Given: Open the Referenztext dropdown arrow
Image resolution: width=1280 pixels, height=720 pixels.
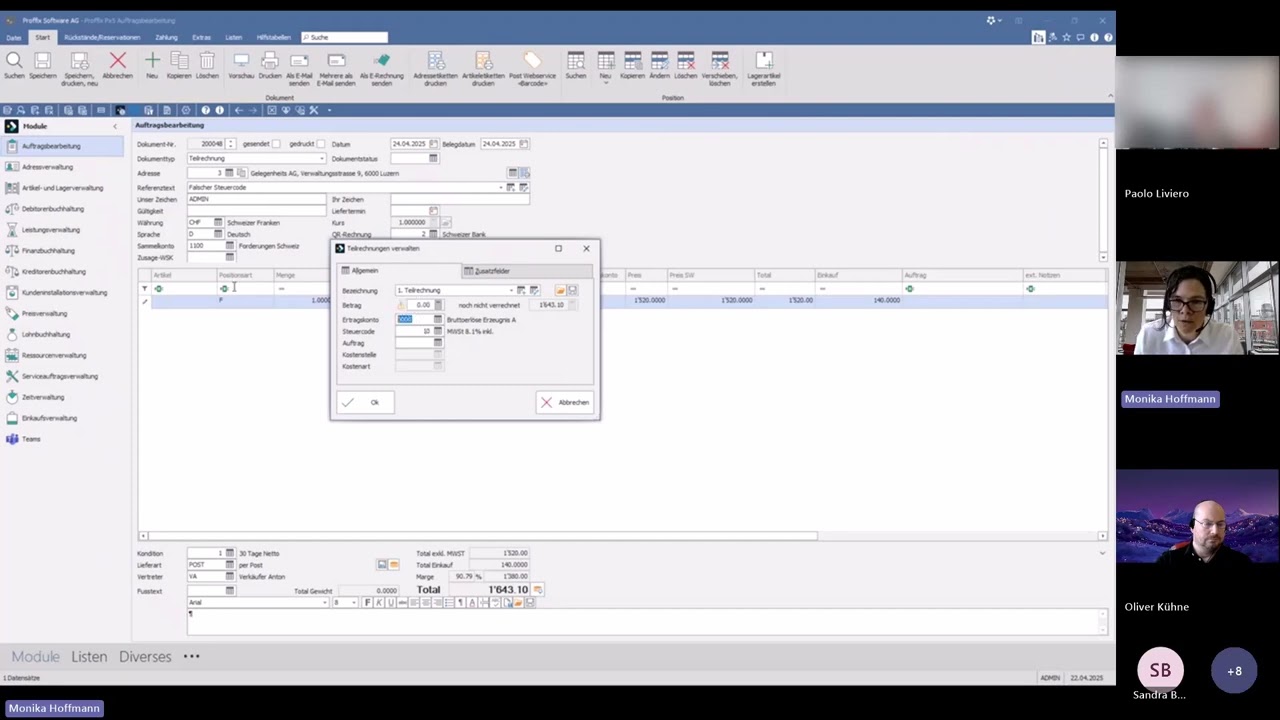Looking at the screenshot, I should (x=501, y=187).
